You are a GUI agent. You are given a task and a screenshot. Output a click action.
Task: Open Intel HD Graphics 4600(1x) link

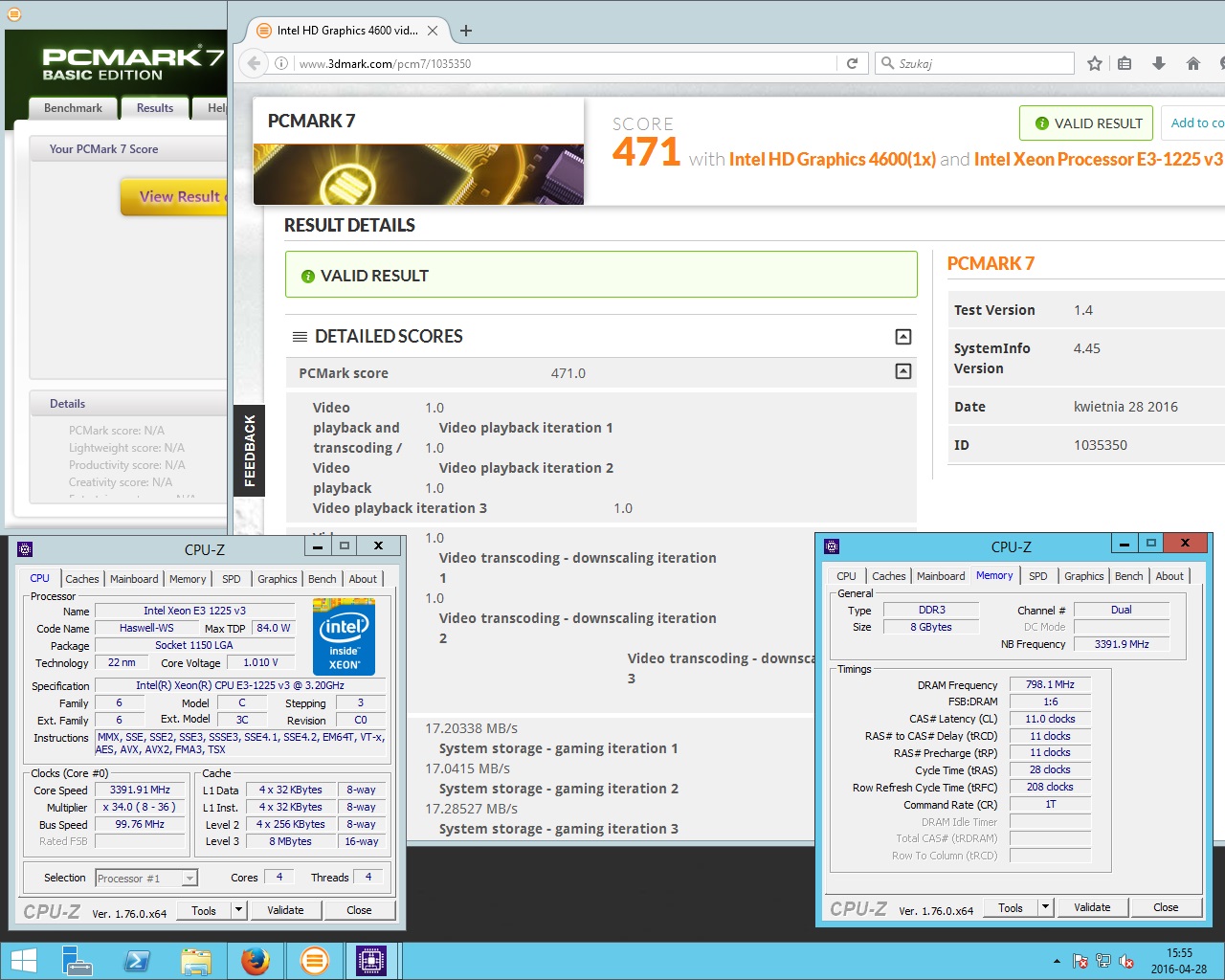coord(832,159)
